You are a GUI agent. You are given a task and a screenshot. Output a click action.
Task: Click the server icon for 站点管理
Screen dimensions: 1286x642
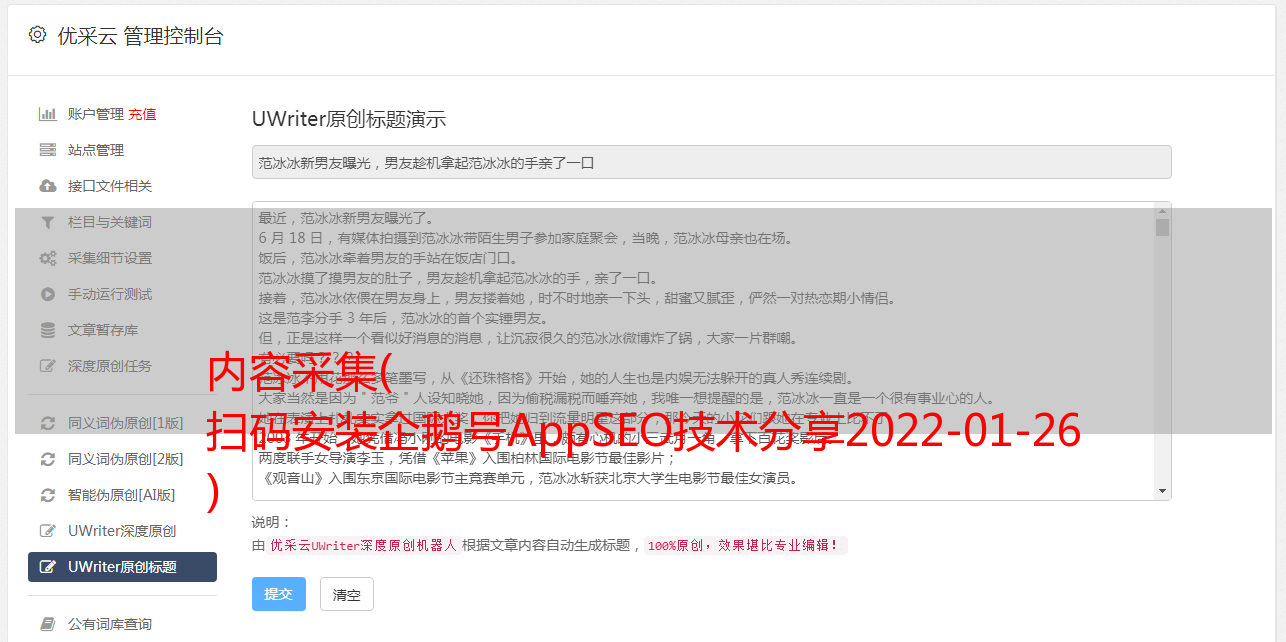point(47,150)
